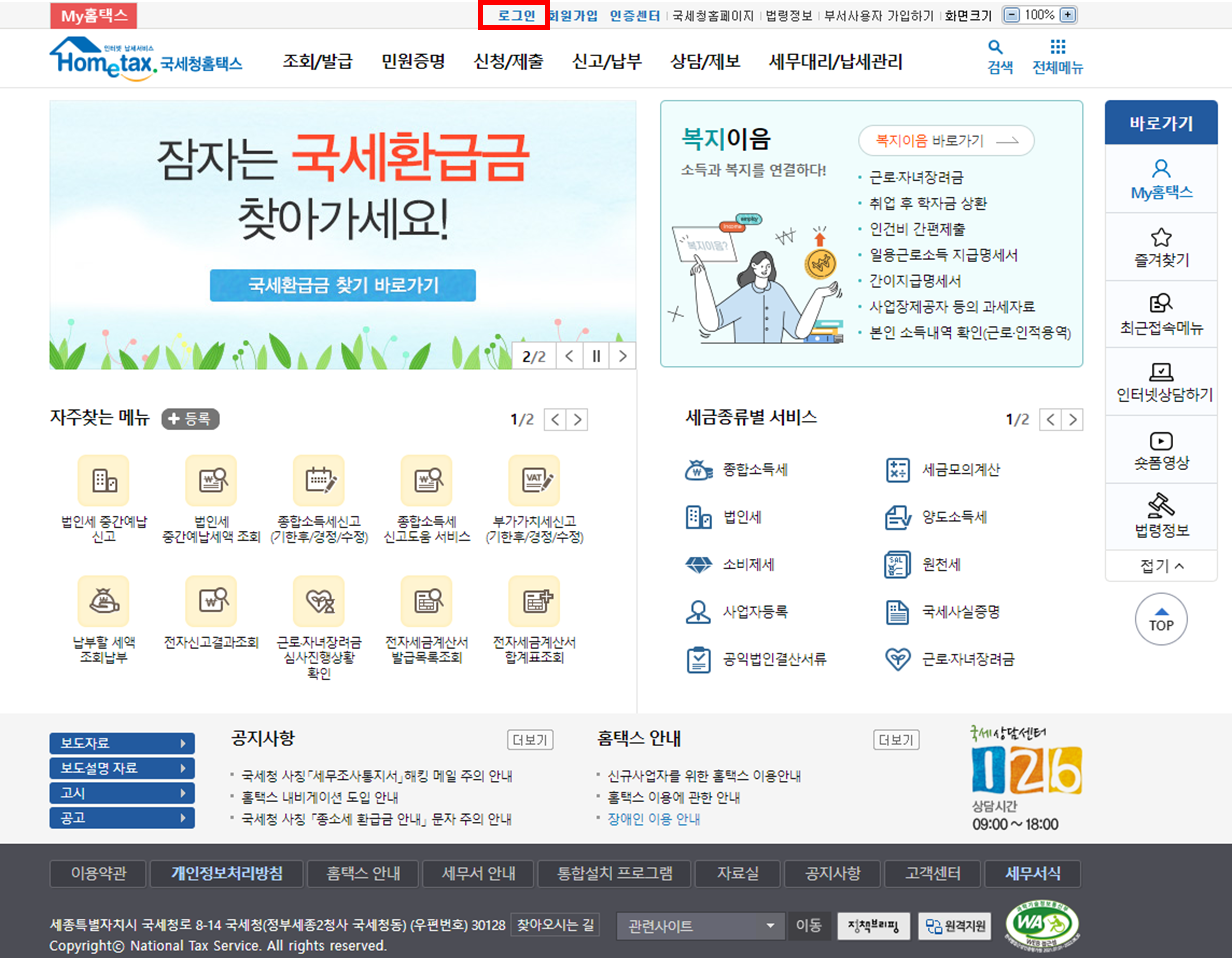Open 종합소득세 신고도움 서비스 icon

[426, 480]
